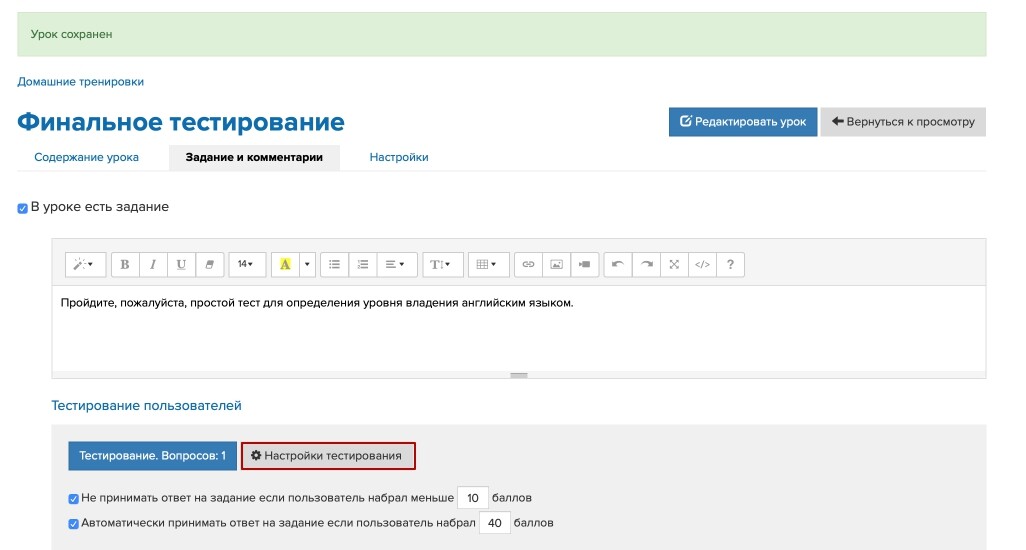Click 'Тестирование. Вопросов: 1' button

pyautogui.click(x=152, y=456)
